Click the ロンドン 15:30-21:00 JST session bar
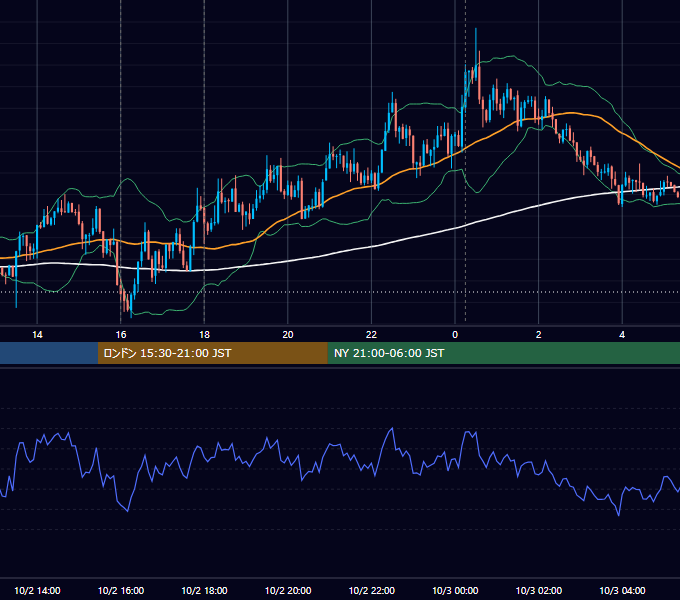The width and height of the screenshot is (680, 600). pyautogui.click(x=212, y=353)
